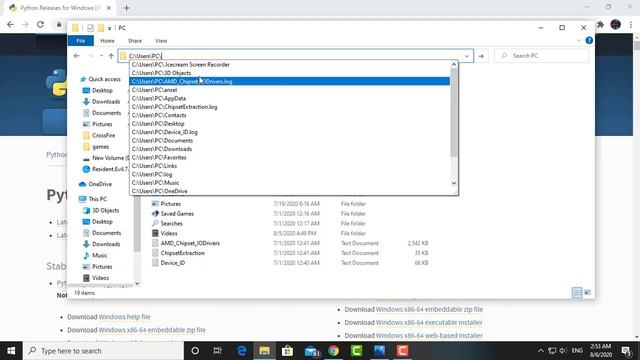640x360 pixels.
Task: Click the Up one level arrow
Action: [x=111, y=56]
